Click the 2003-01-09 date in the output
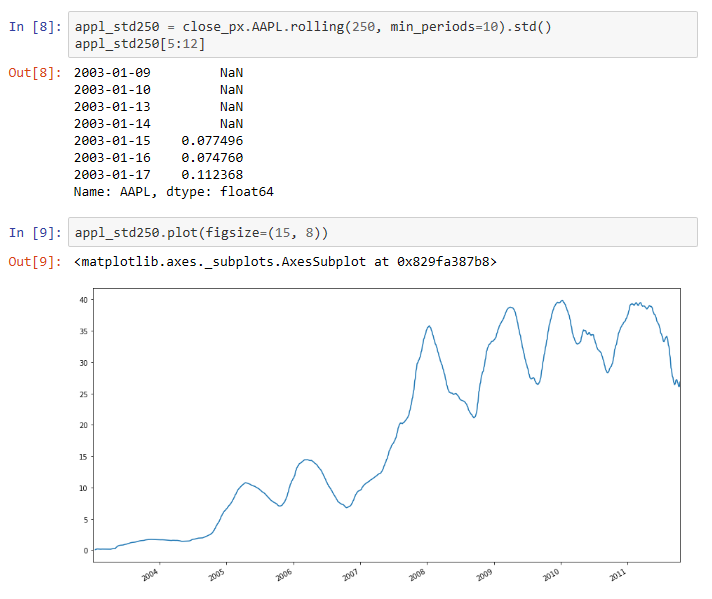 point(112,73)
